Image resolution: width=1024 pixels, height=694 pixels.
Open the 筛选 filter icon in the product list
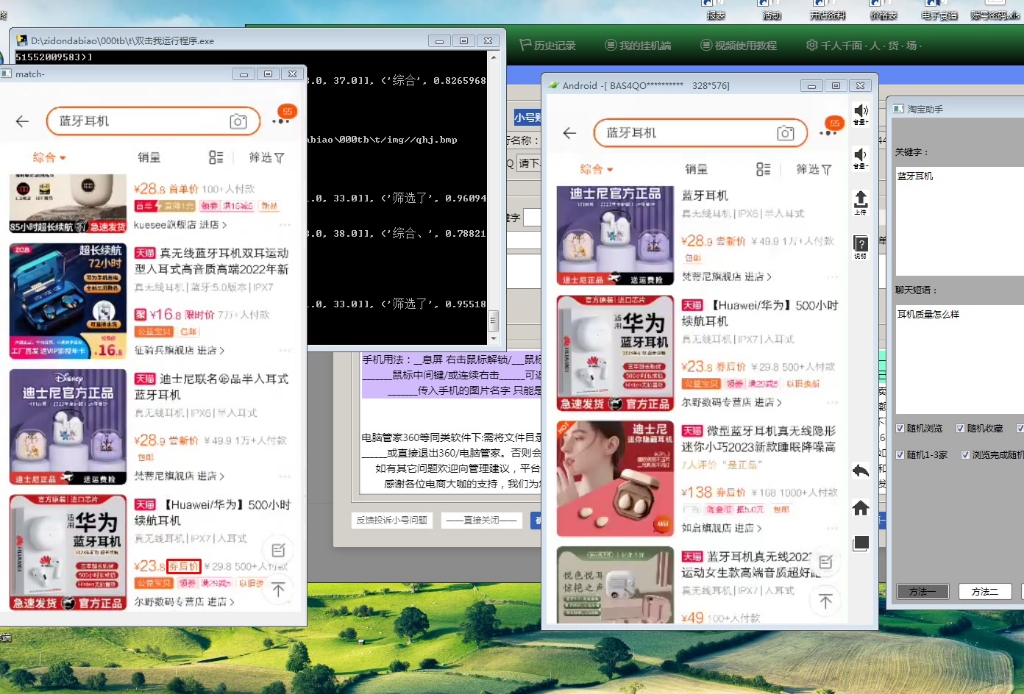coord(814,168)
